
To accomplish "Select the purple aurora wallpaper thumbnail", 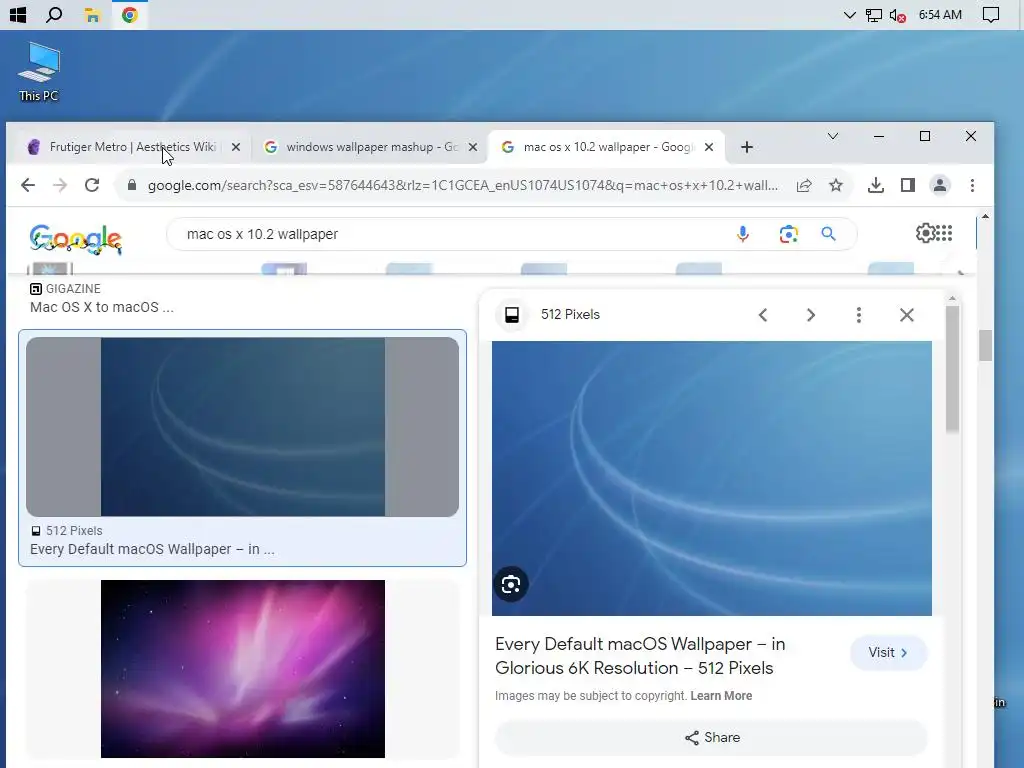I will pos(243,669).
